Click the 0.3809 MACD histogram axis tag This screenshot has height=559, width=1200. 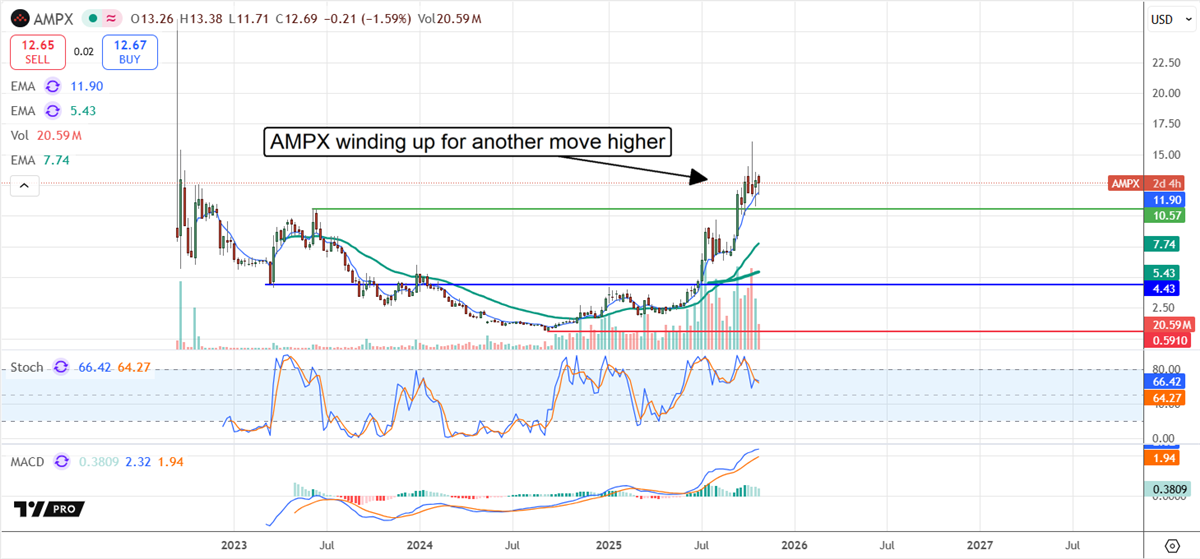click(x=1166, y=490)
